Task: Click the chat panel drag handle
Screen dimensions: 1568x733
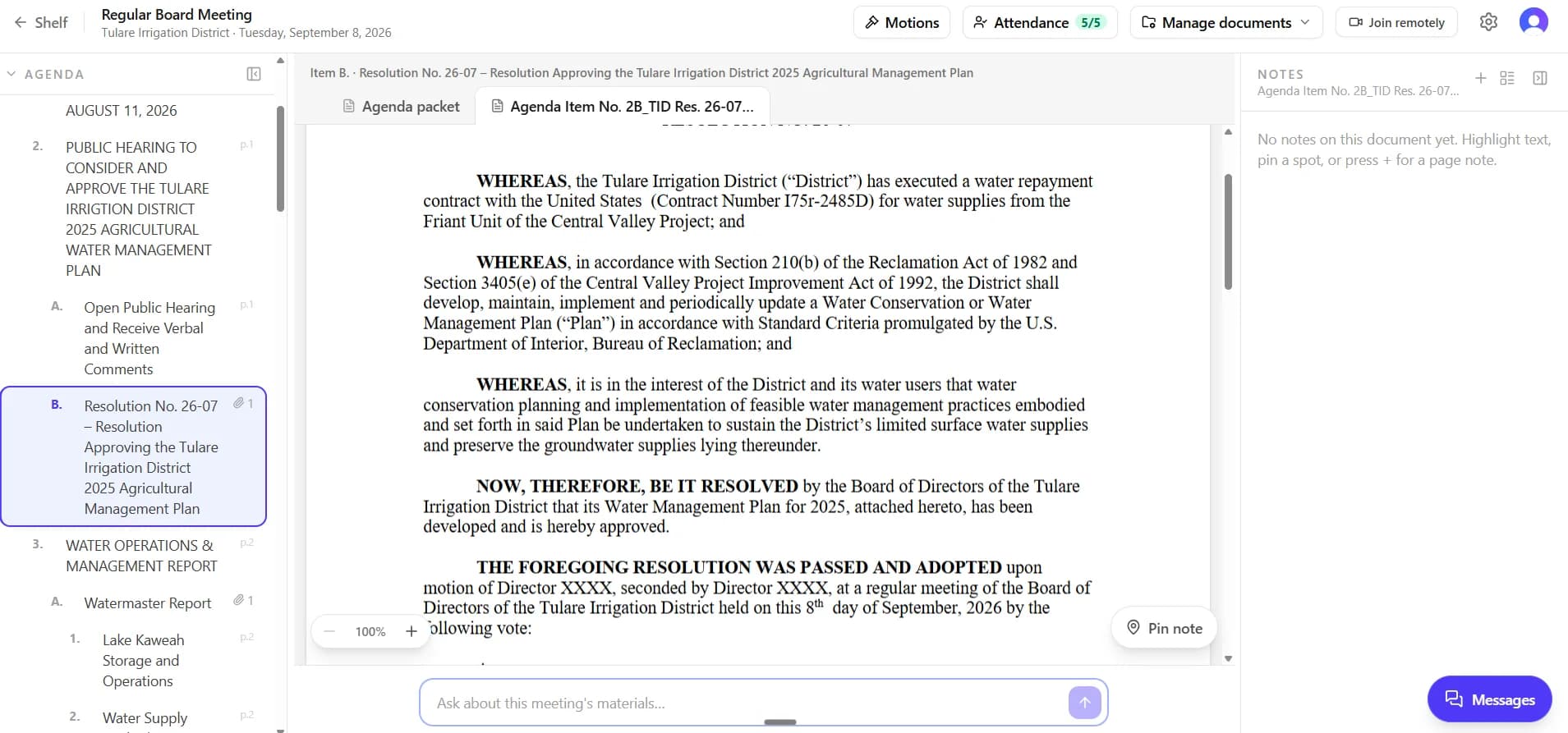Action: click(x=779, y=722)
